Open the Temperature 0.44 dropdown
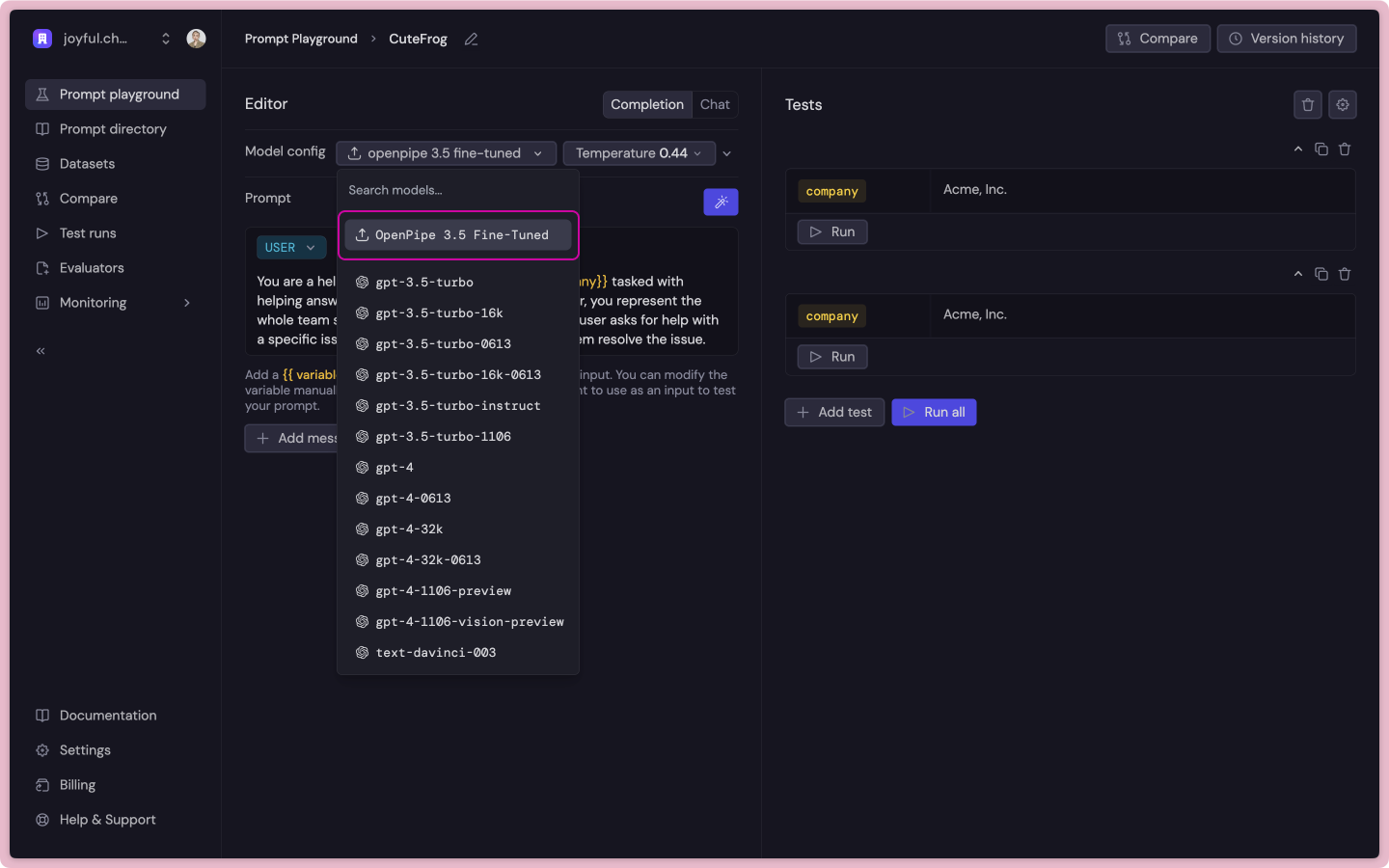This screenshot has width=1389, height=868. (x=639, y=153)
